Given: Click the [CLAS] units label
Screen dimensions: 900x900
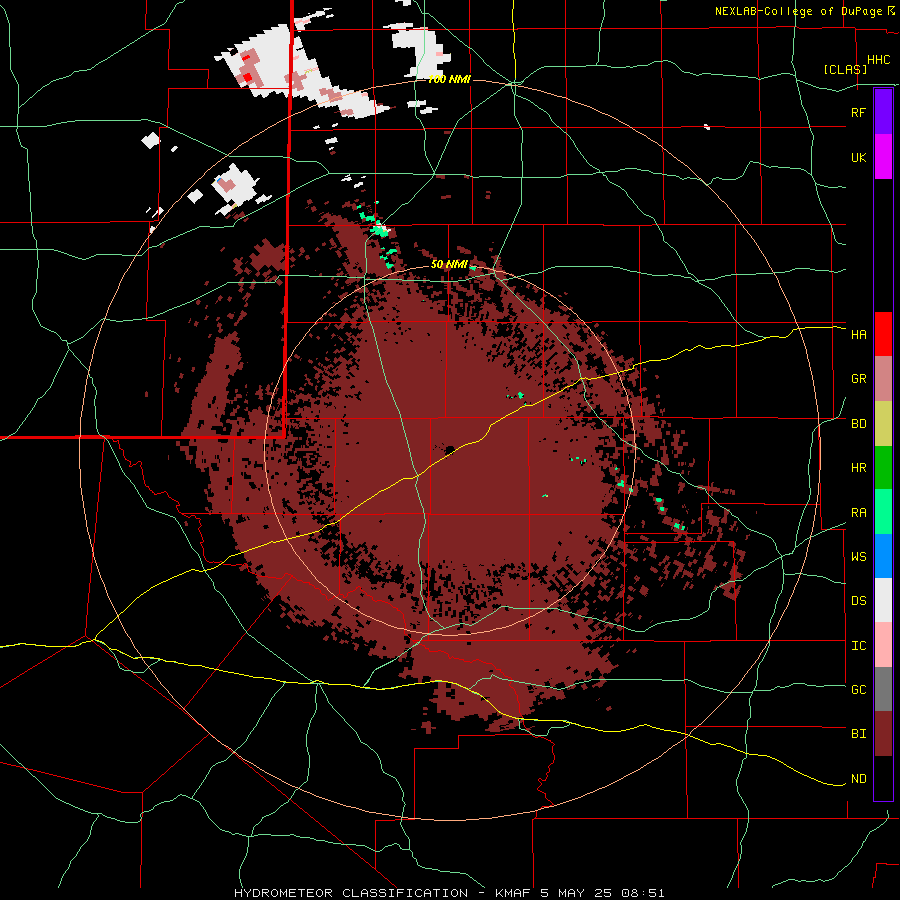Looking at the screenshot, I should 845,69.
